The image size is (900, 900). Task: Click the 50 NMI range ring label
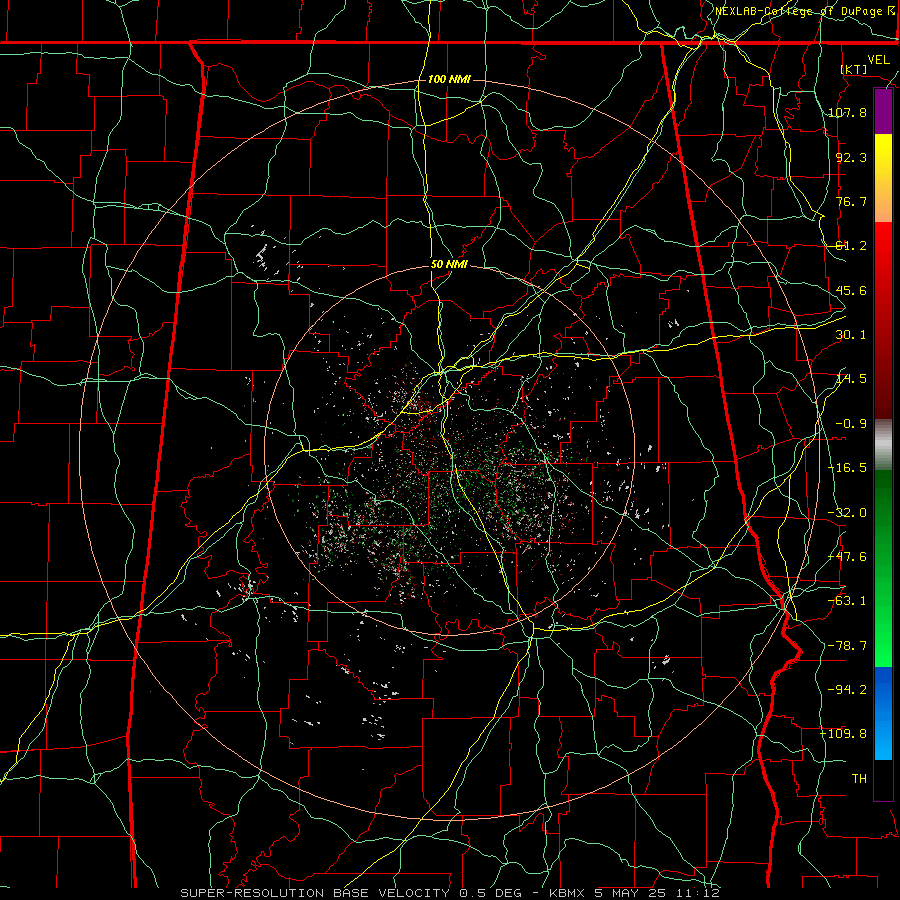449,265
